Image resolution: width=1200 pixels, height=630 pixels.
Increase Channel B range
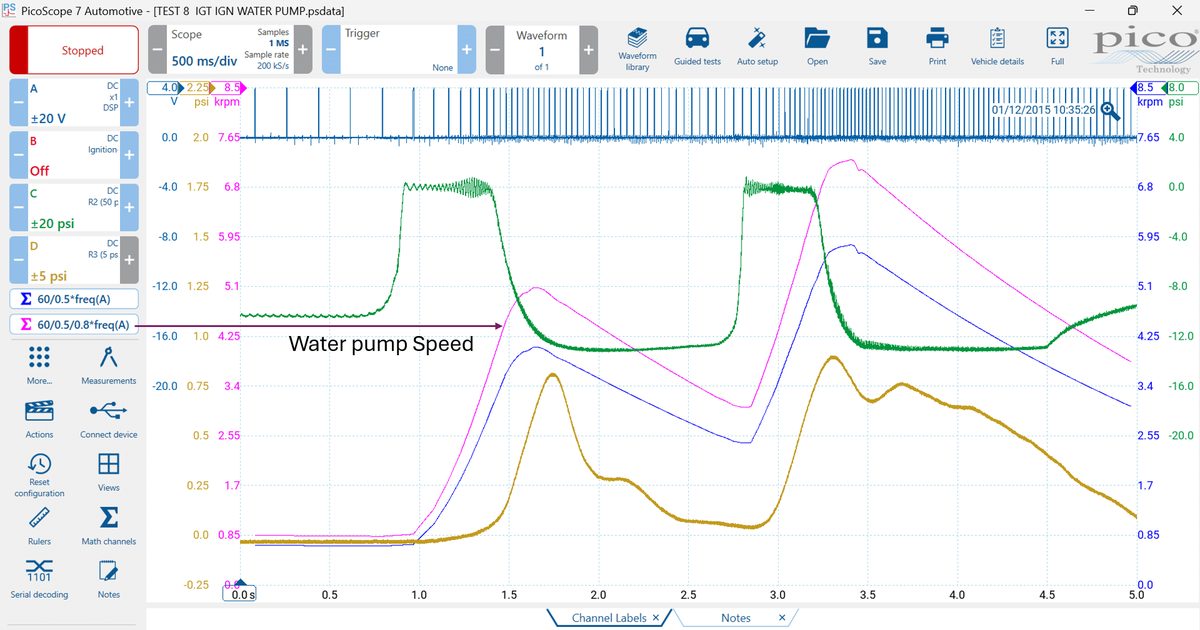pos(129,154)
